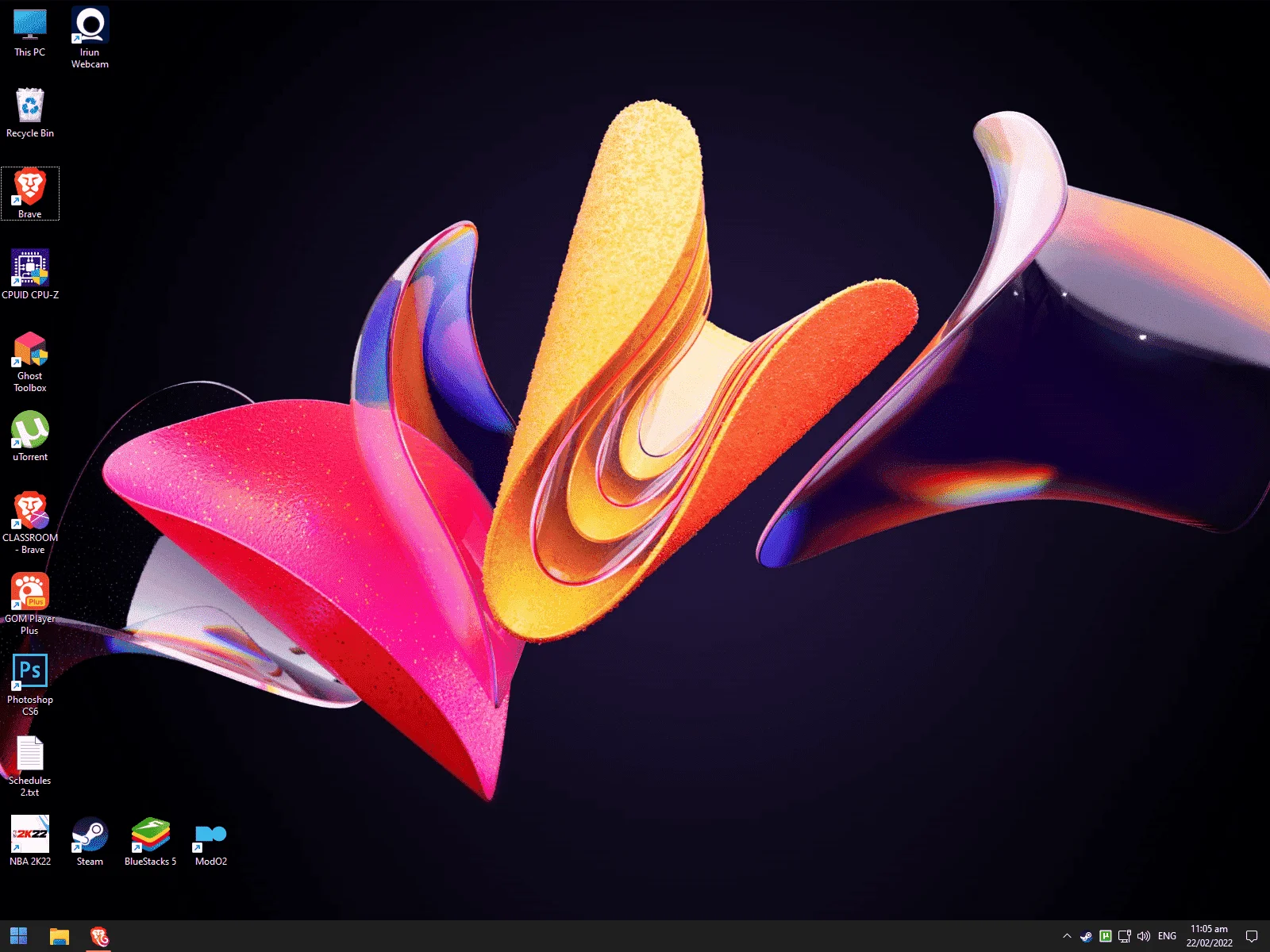Select the This PC desktop icon
This screenshot has width=1270, height=952.
pyautogui.click(x=30, y=33)
